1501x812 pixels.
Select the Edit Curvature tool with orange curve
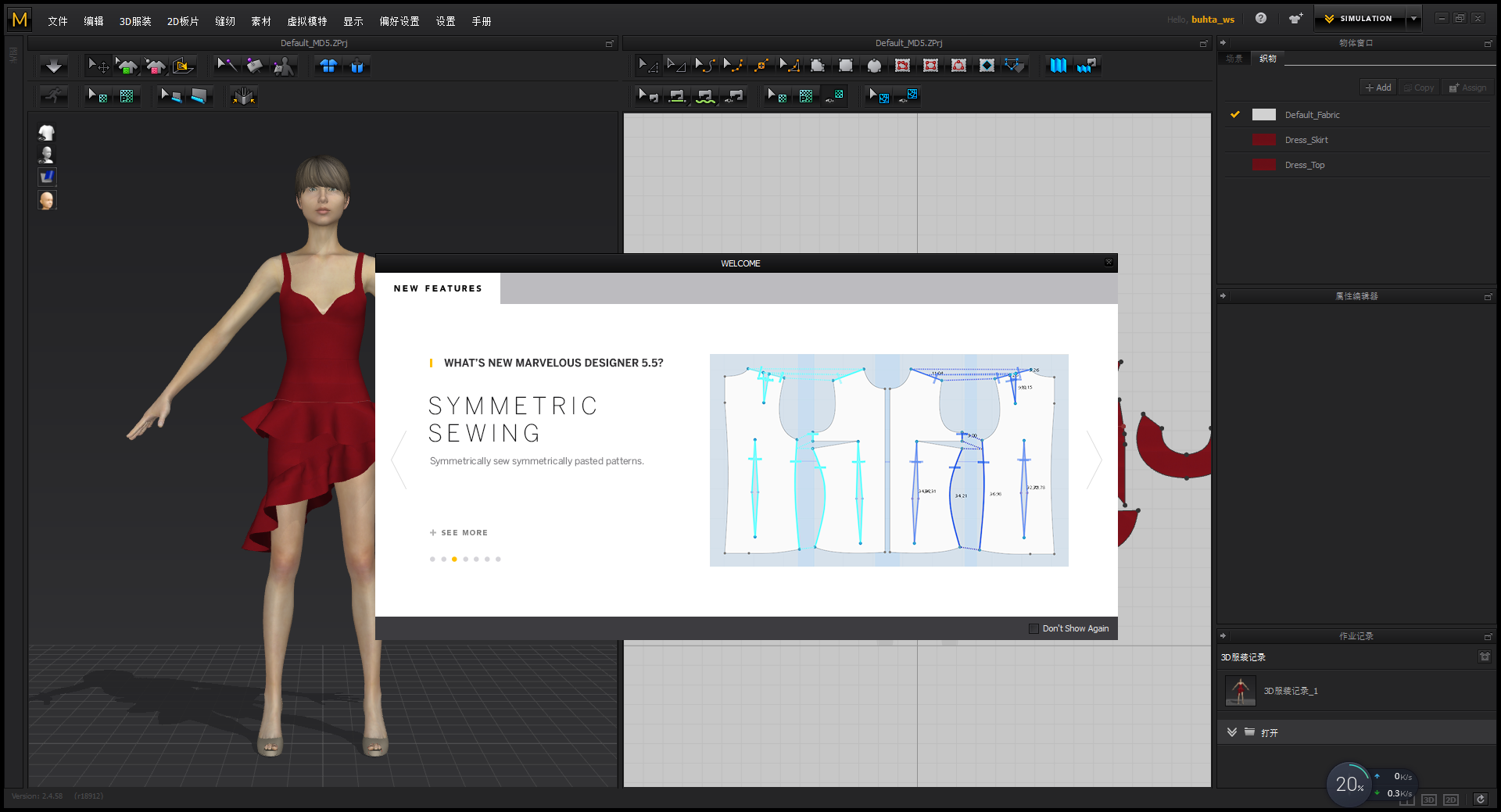point(704,66)
